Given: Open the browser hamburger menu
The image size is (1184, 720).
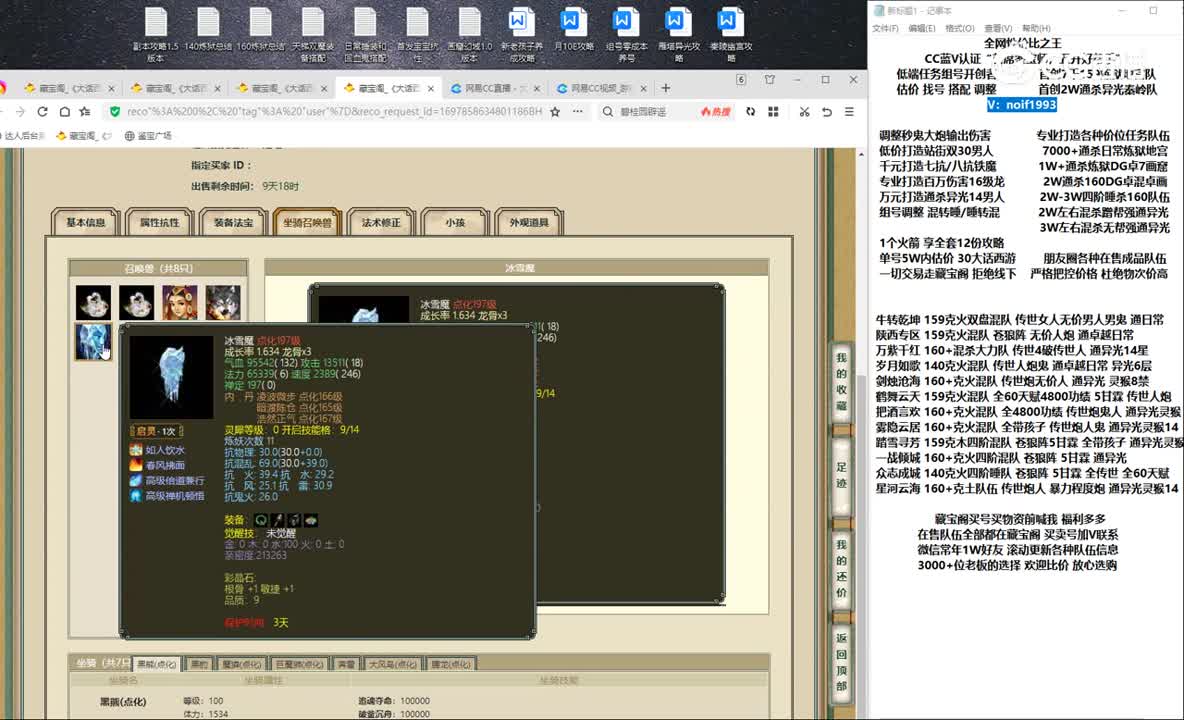Looking at the screenshot, I should [x=849, y=112].
